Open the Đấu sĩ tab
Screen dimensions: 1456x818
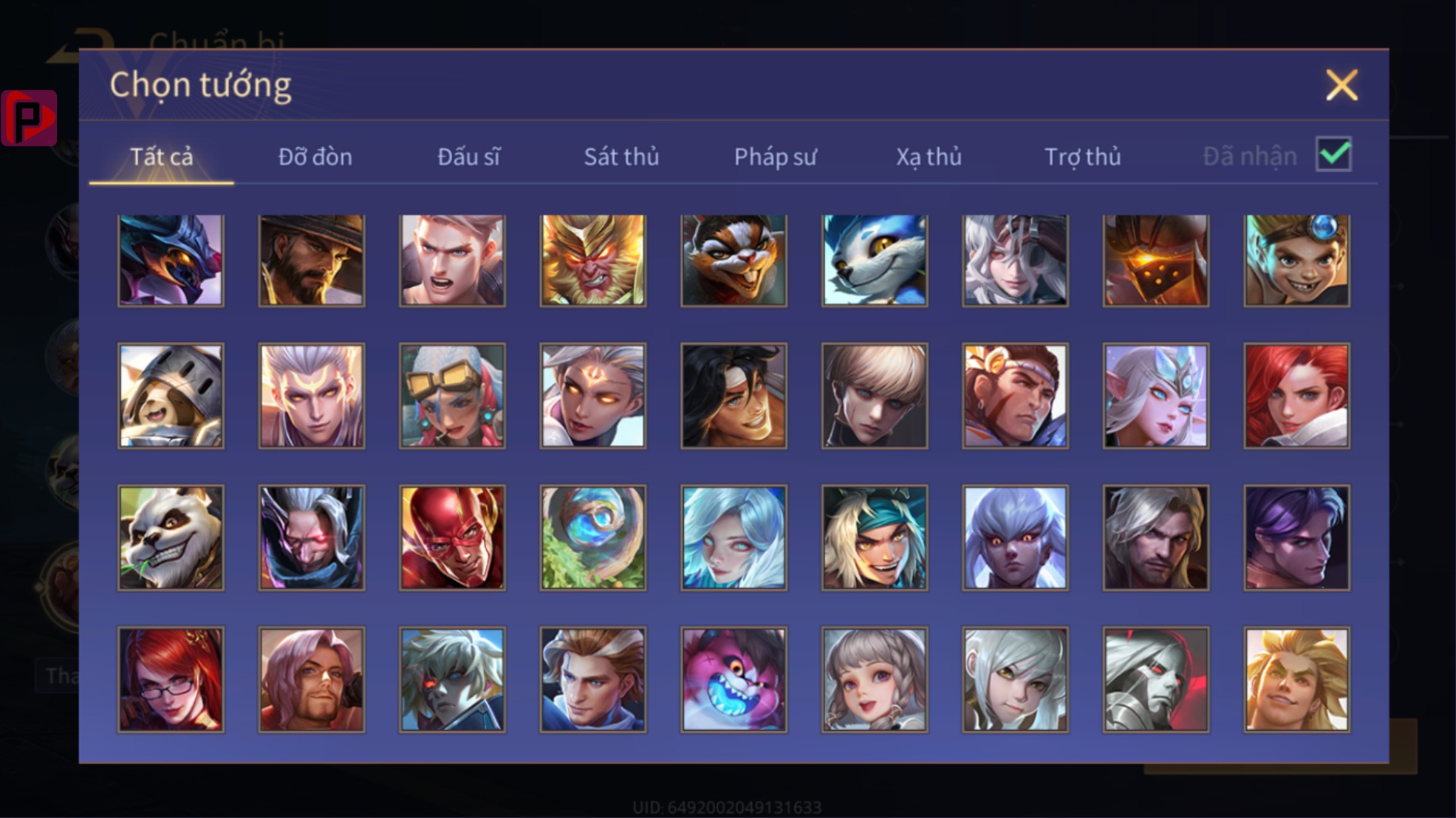pyautogui.click(x=469, y=157)
